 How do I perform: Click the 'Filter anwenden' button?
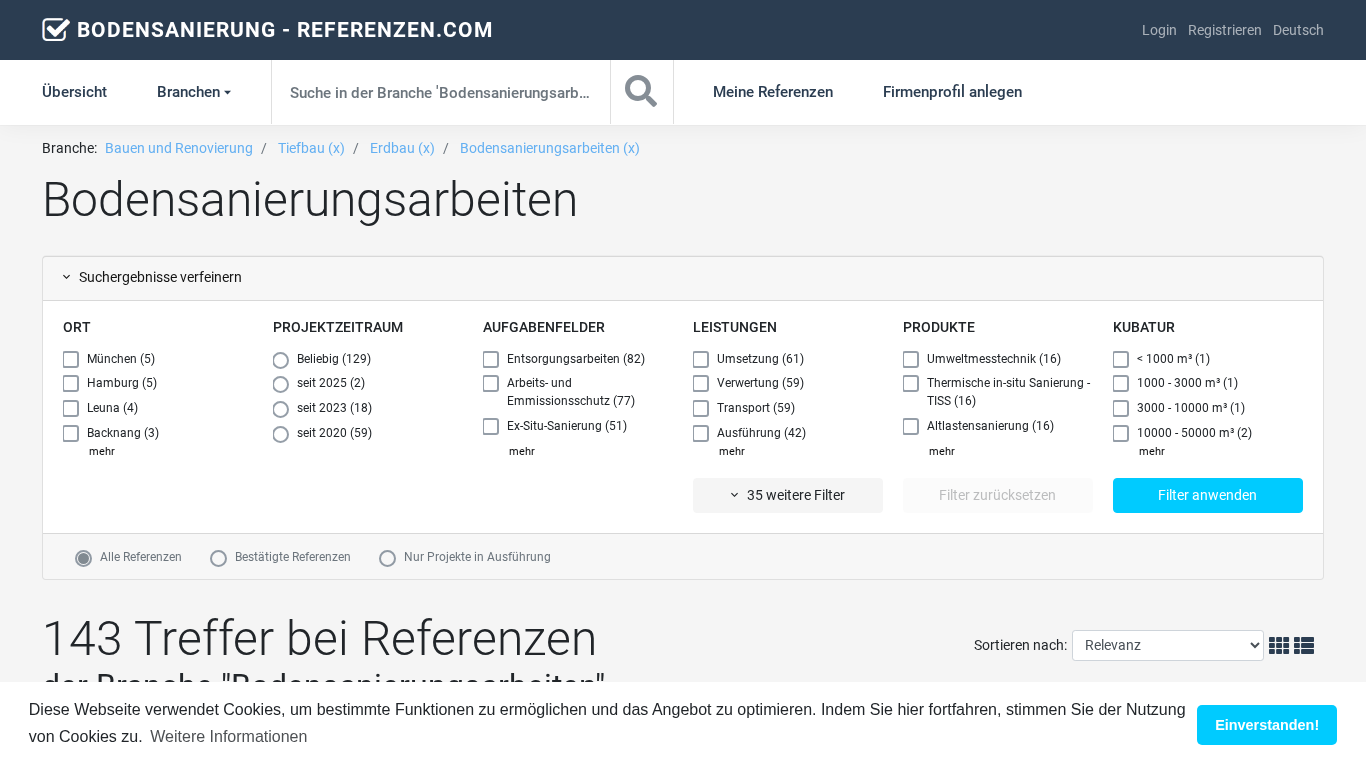coord(1207,495)
